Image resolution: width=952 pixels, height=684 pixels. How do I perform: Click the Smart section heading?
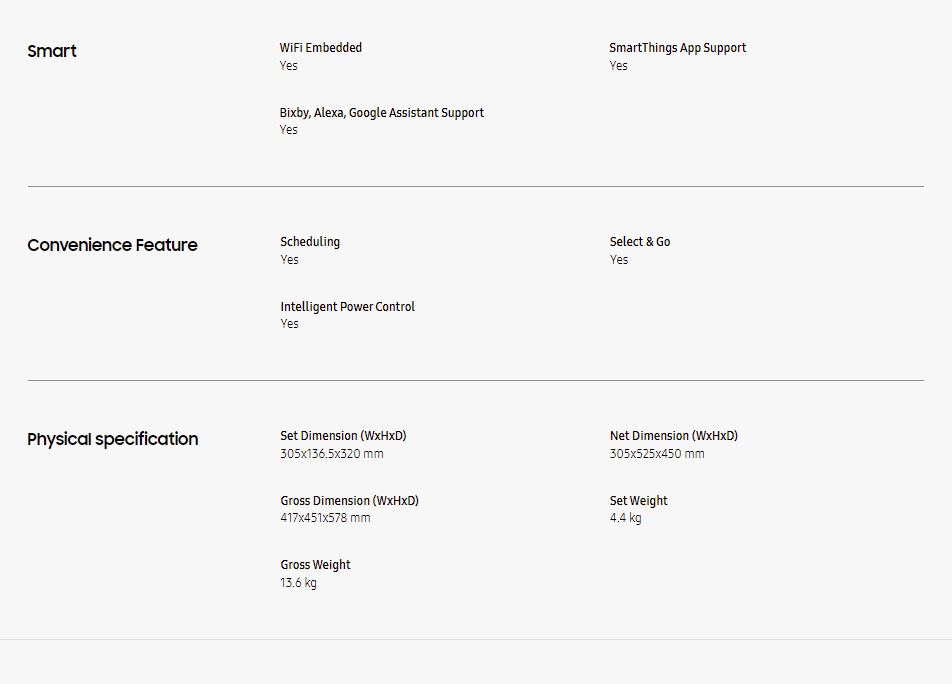pyautogui.click(x=52, y=51)
